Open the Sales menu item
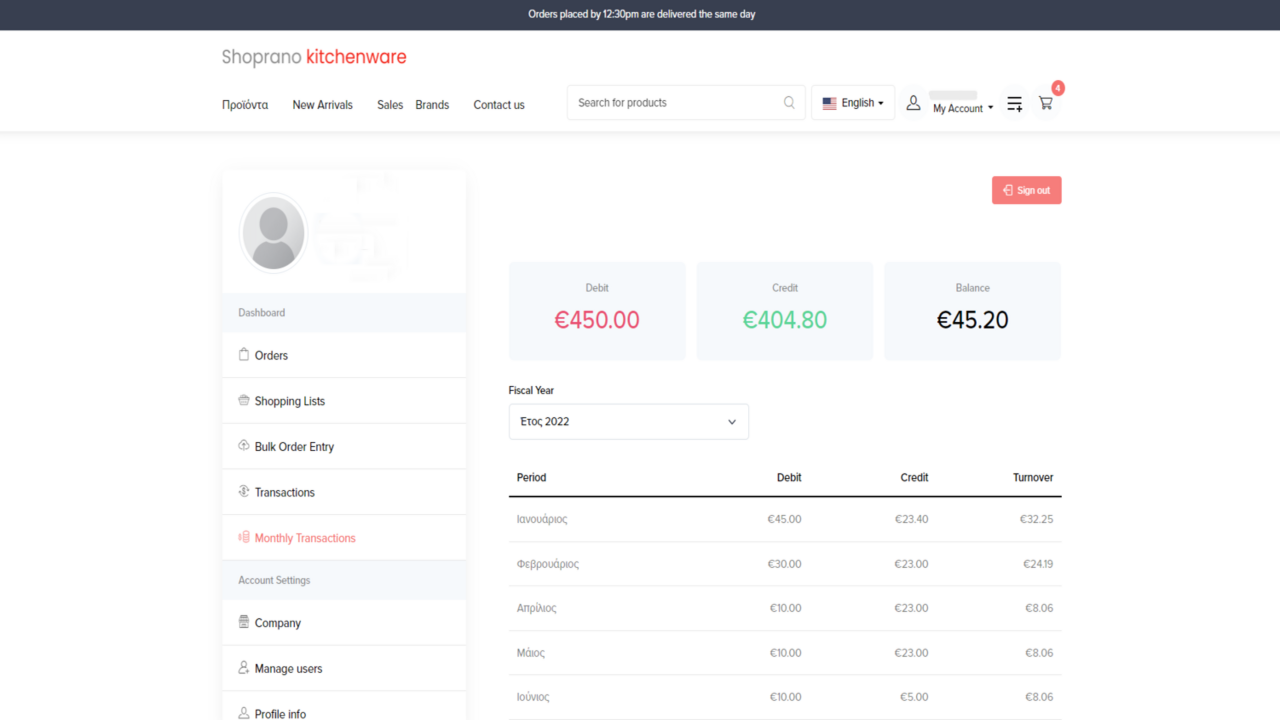 coord(390,105)
